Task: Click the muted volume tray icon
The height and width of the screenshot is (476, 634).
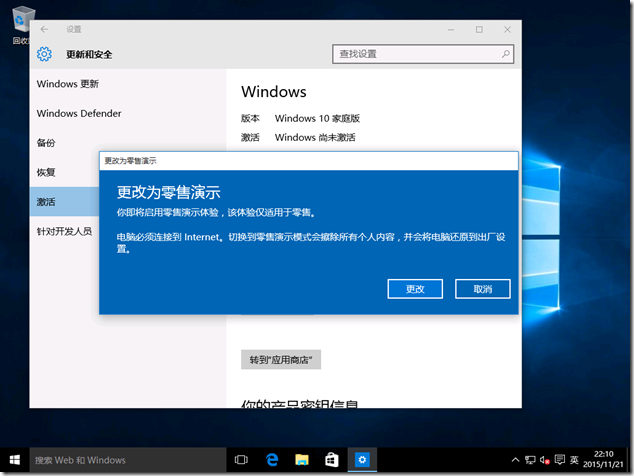Action: 545,460
